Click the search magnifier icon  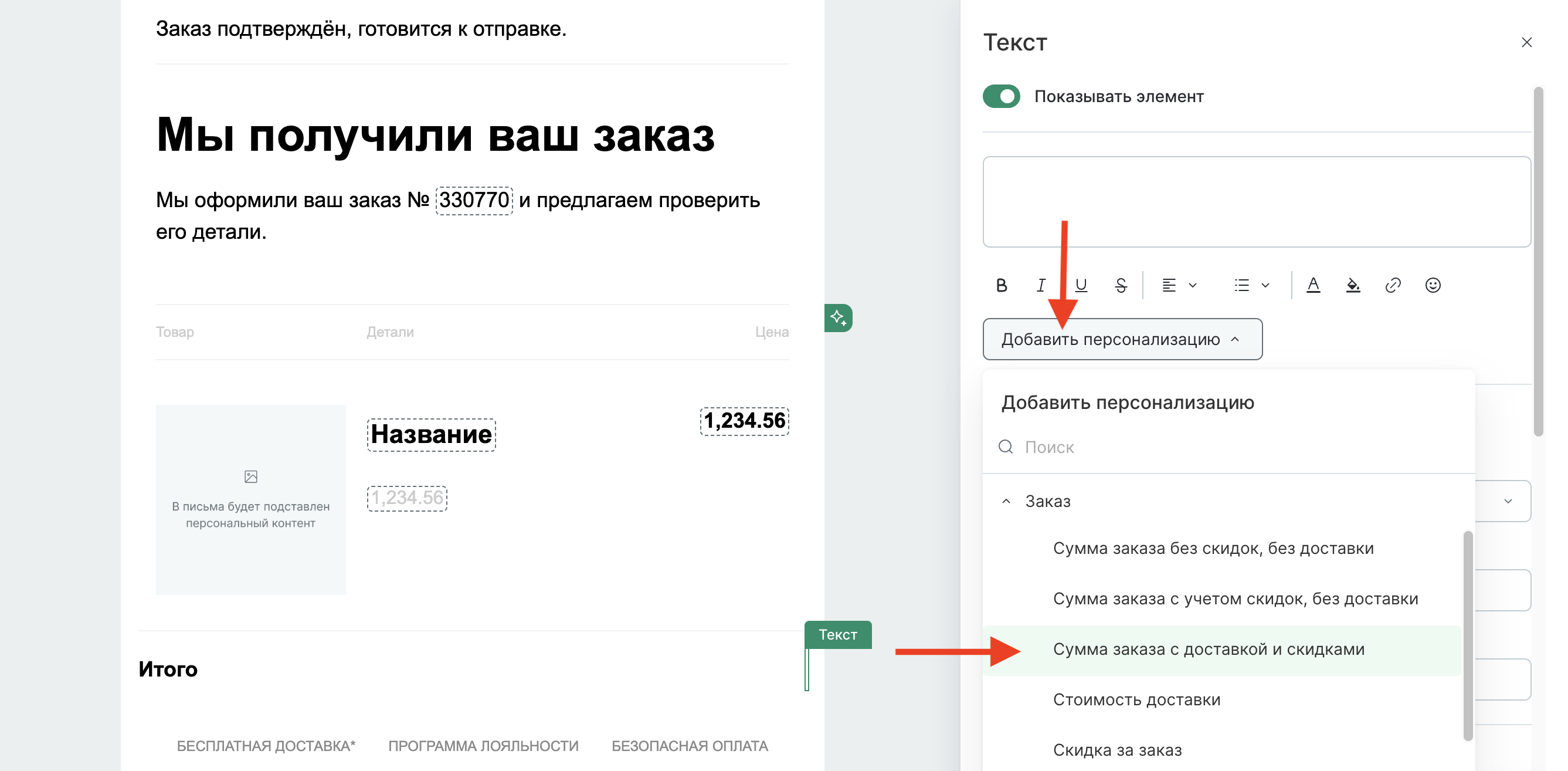click(1006, 447)
